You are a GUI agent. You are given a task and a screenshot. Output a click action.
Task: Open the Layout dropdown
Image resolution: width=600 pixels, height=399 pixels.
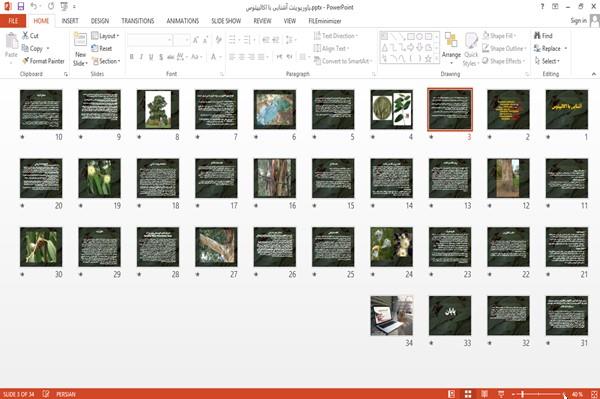106,36
